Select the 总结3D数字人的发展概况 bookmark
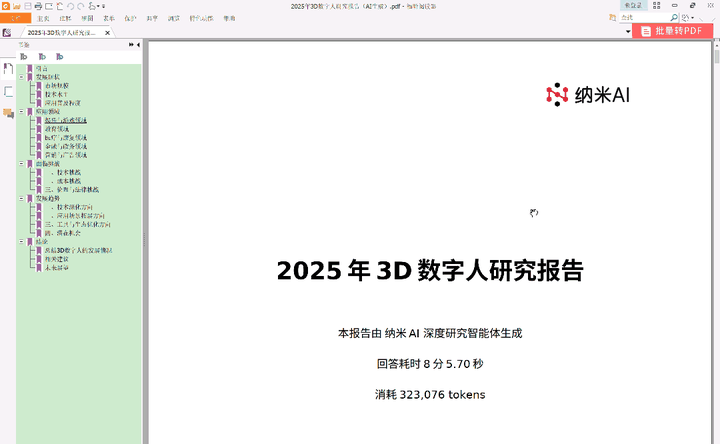This screenshot has height=444, width=720. click(x=79, y=250)
